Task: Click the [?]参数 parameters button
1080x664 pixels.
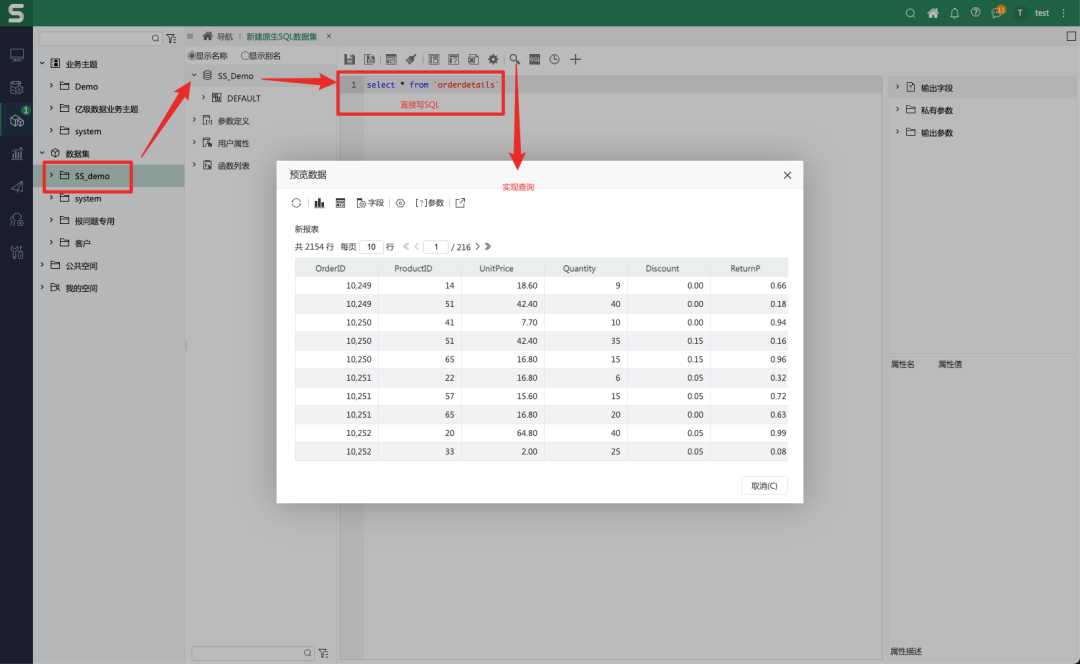Action: click(429, 203)
